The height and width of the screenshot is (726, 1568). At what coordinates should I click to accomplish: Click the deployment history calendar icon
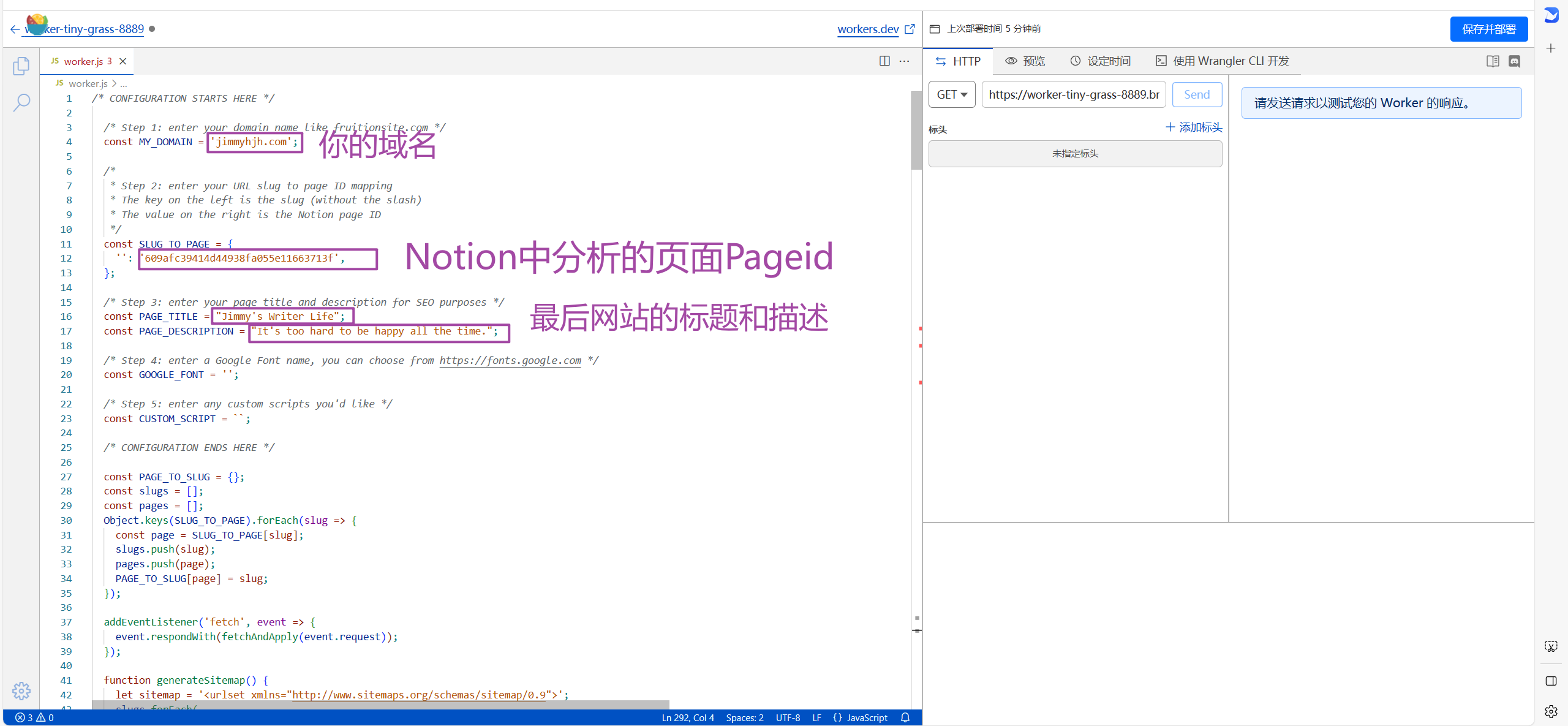coord(935,29)
